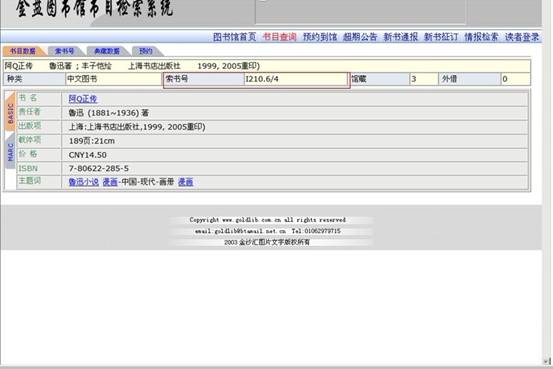Click the 新书通报 navigation item
This screenshot has width=553, height=369.
[401, 37]
